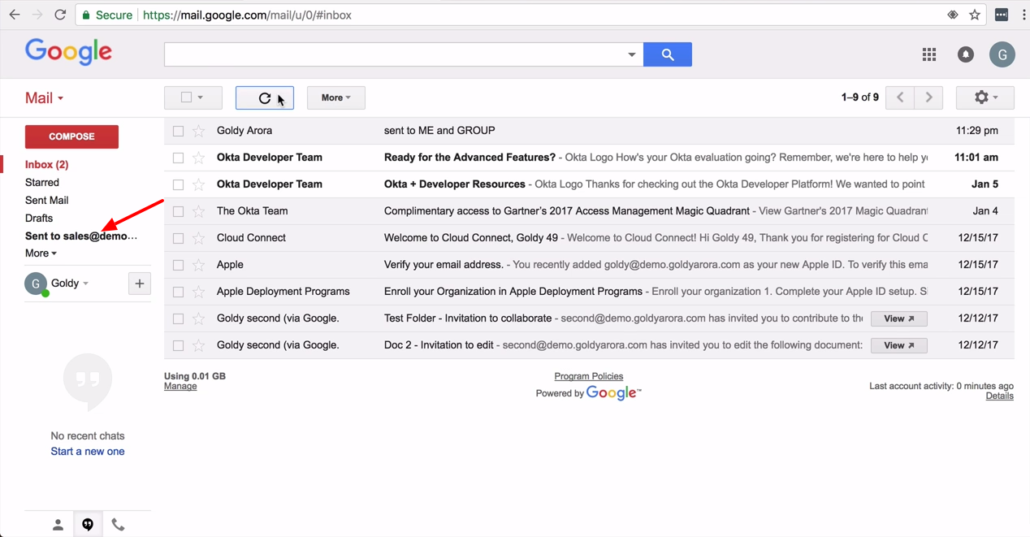The height and width of the screenshot is (537, 1030).
Task: Refresh the inbox with circular arrow
Action: [265, 98]
